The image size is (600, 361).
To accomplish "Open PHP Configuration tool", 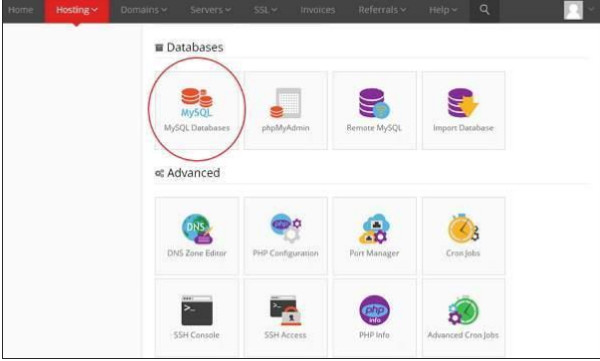I will coord(285,236).
